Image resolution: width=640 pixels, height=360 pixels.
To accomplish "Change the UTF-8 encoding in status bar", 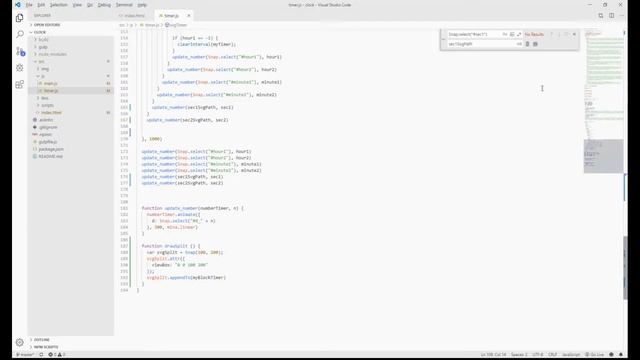I will 538,355.
